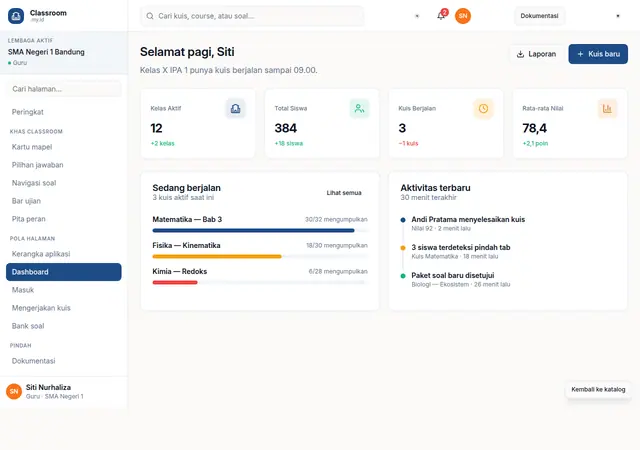Click the −1 kuis change text
Screen dimensions: 640x450
(408, 143)
